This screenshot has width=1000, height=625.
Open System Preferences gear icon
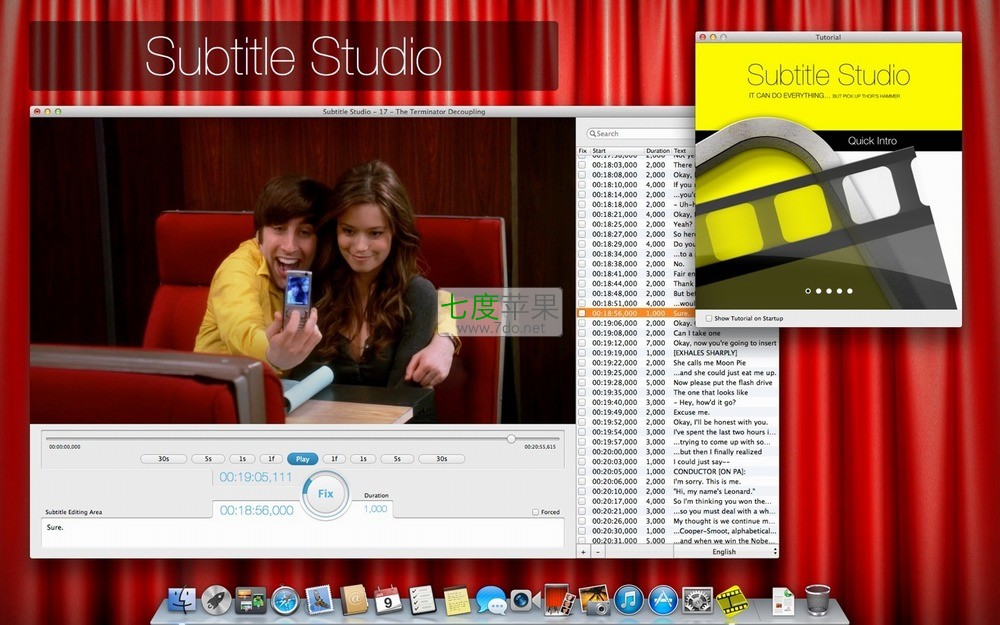coord(698,600)
